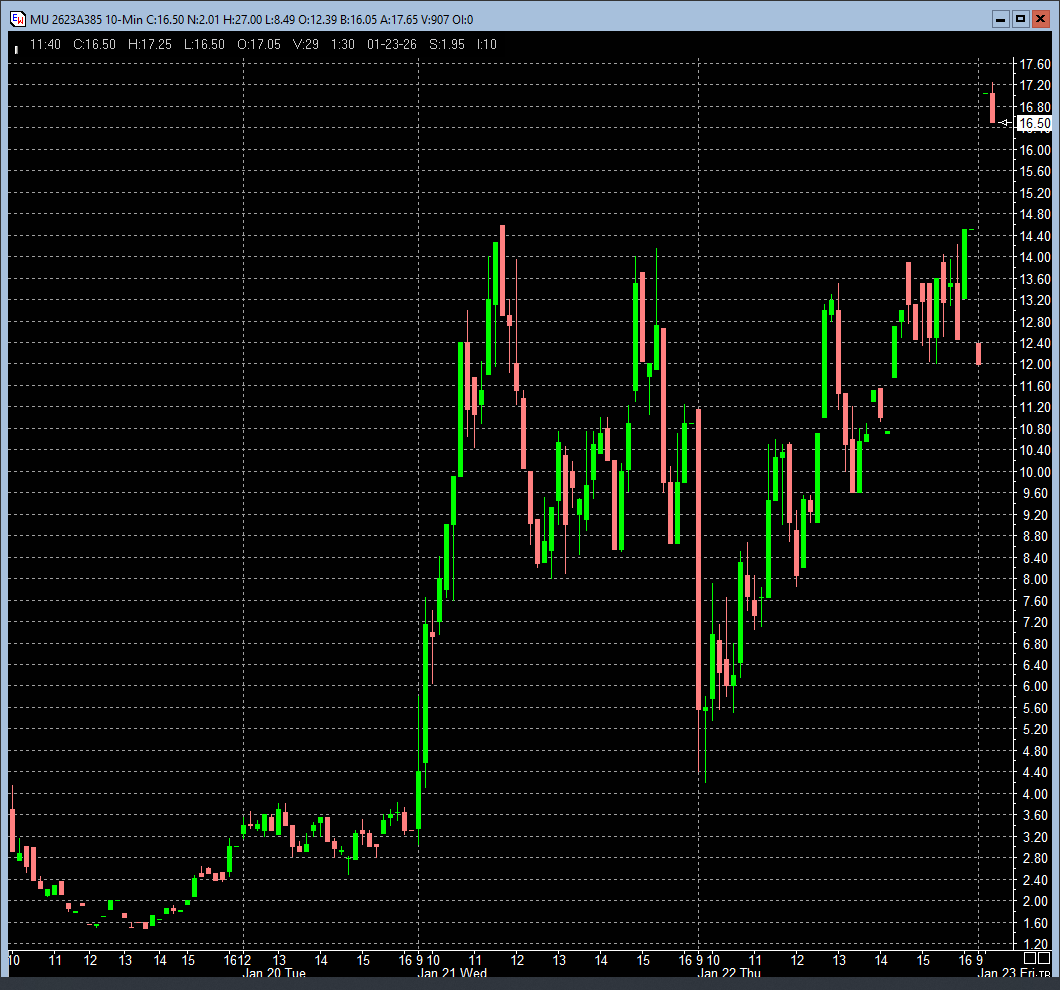
Task: Click the 17.60 price axis label
Action: click(1034, 64)
